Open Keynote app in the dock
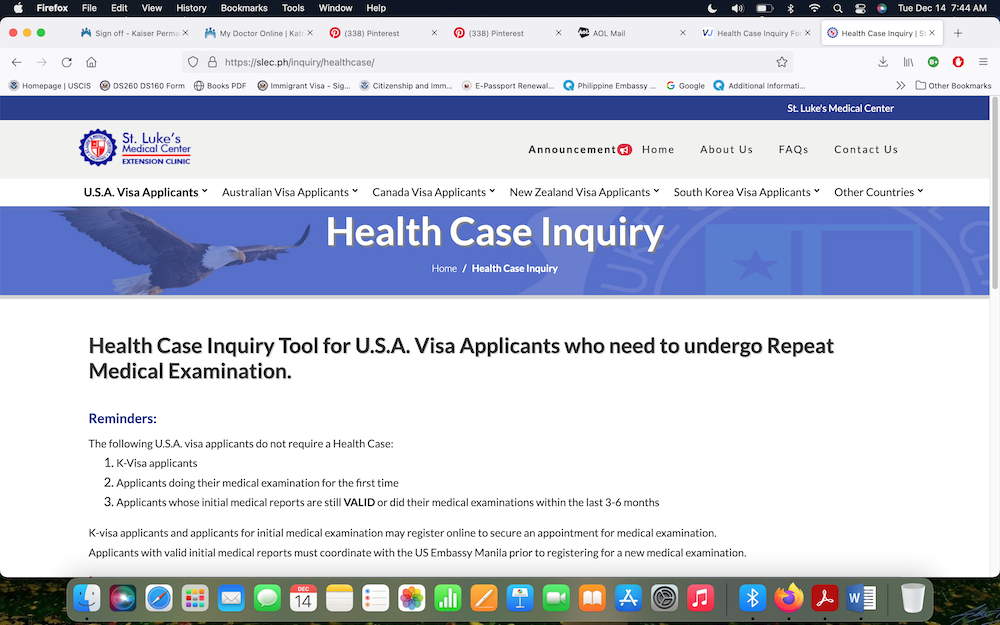 coord(520,598)
